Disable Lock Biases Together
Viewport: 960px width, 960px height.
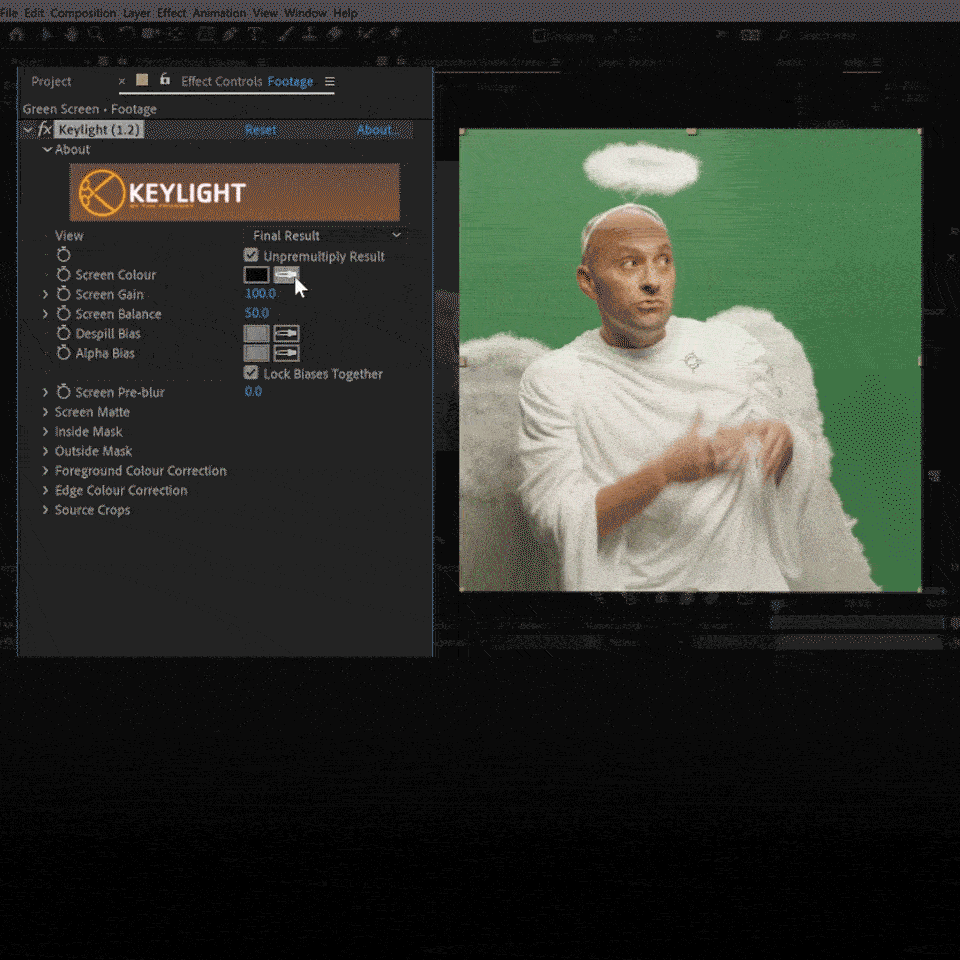[x=250, y=373]
